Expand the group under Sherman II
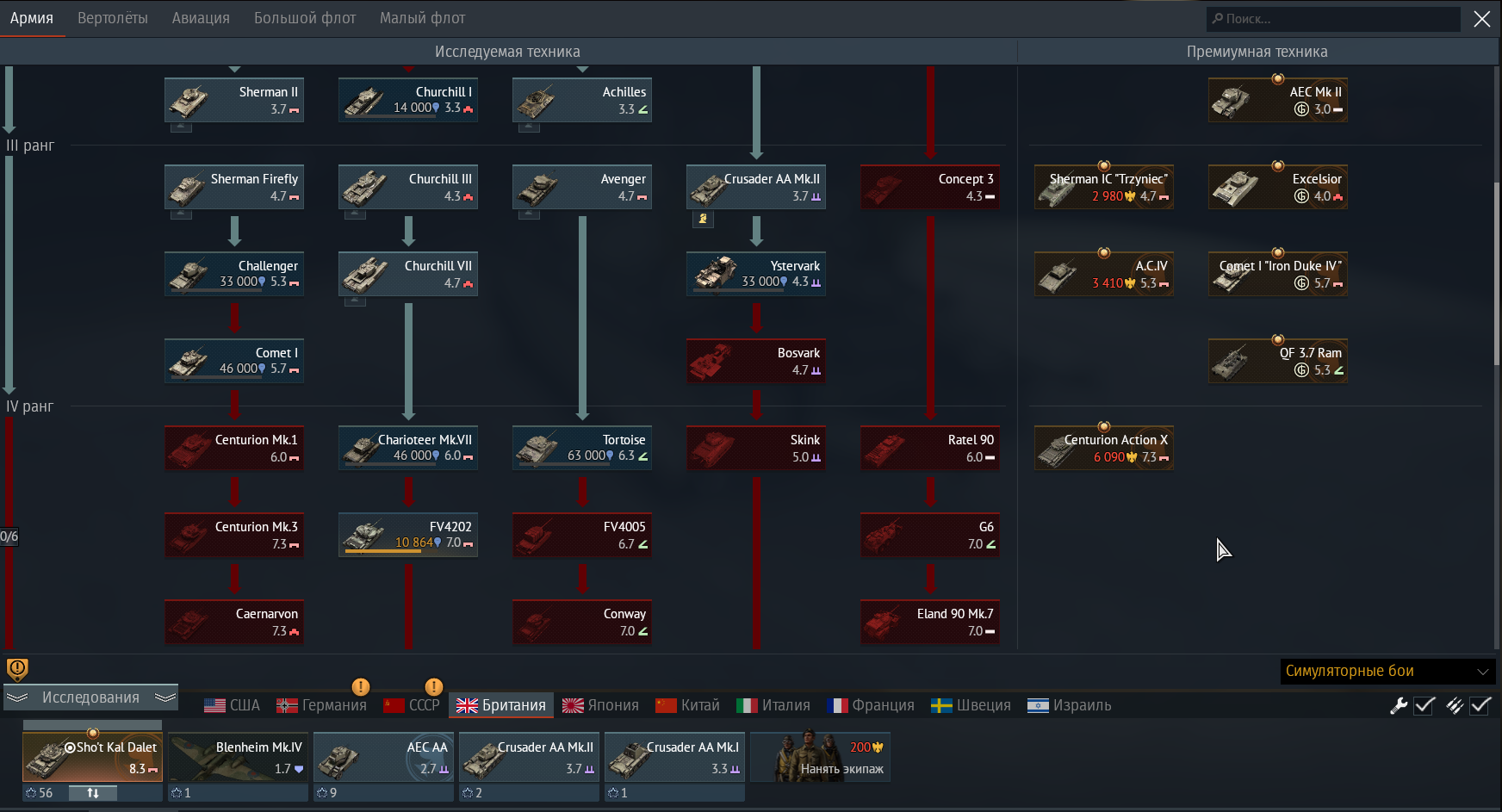 point(181,127)
